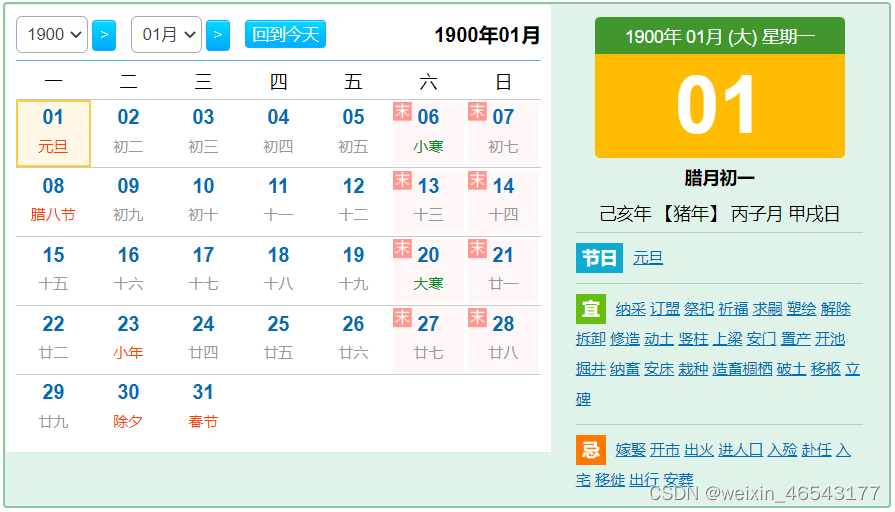The width and height of the screenshot is (895, 512).
Task: Select date 01 元旦
Action: point(53,134)
